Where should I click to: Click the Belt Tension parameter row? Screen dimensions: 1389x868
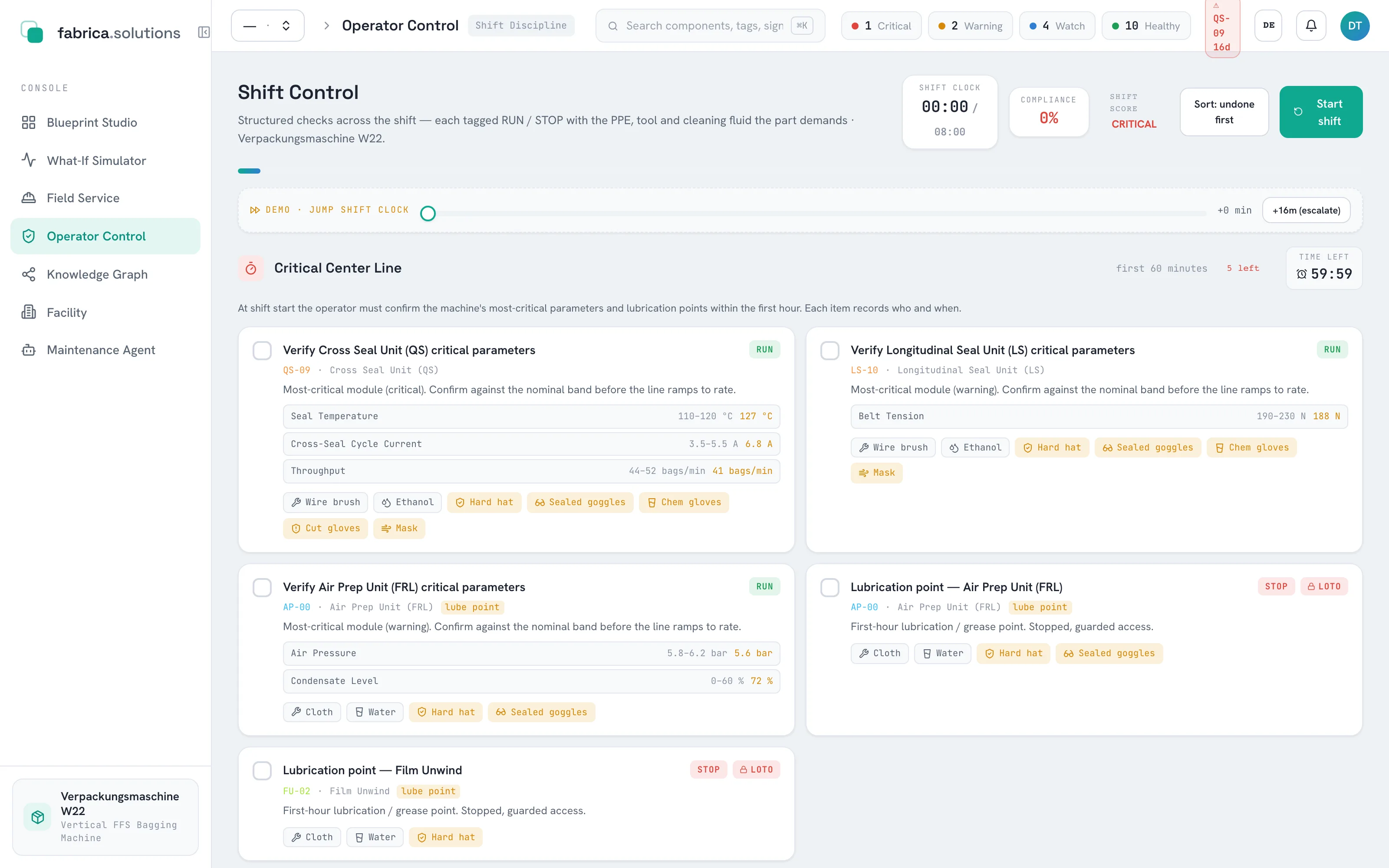coord(1099,416)
